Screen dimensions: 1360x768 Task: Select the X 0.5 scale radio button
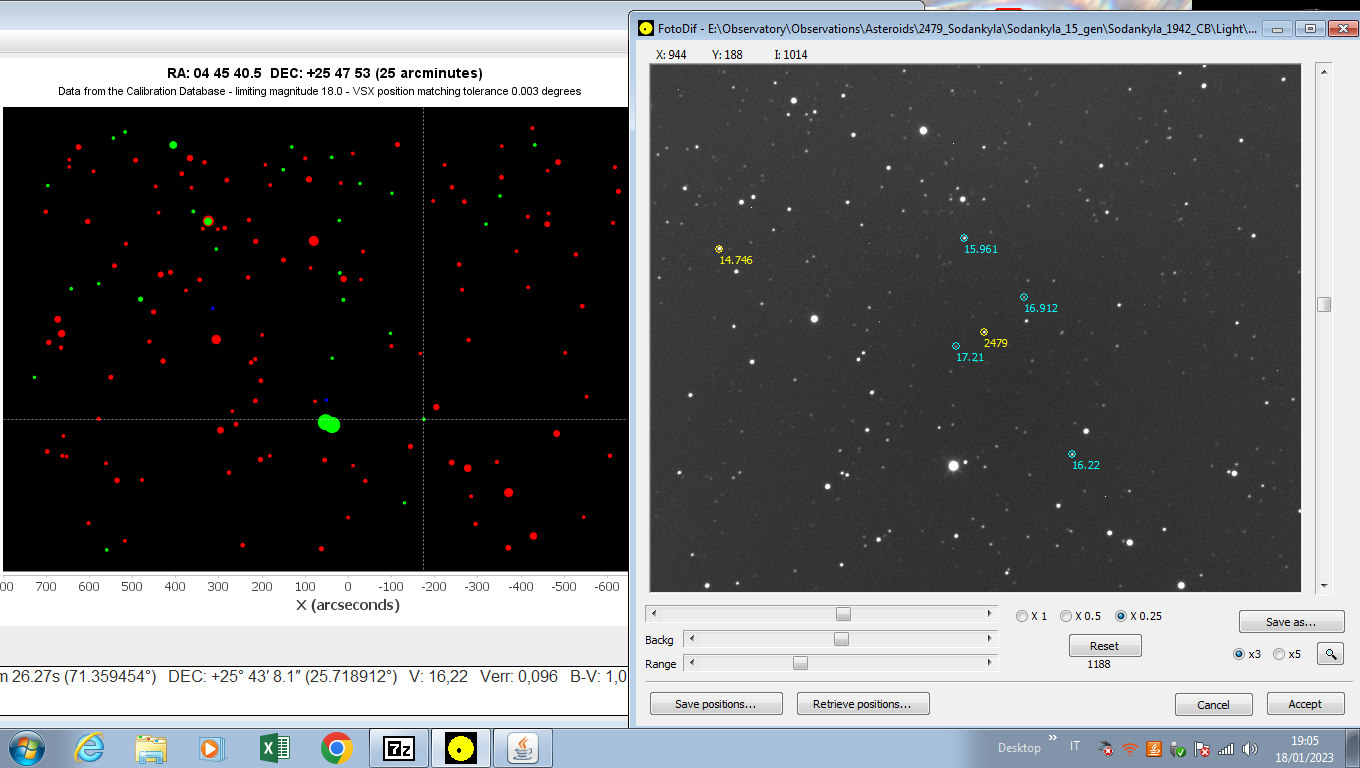click(1066, 616)
